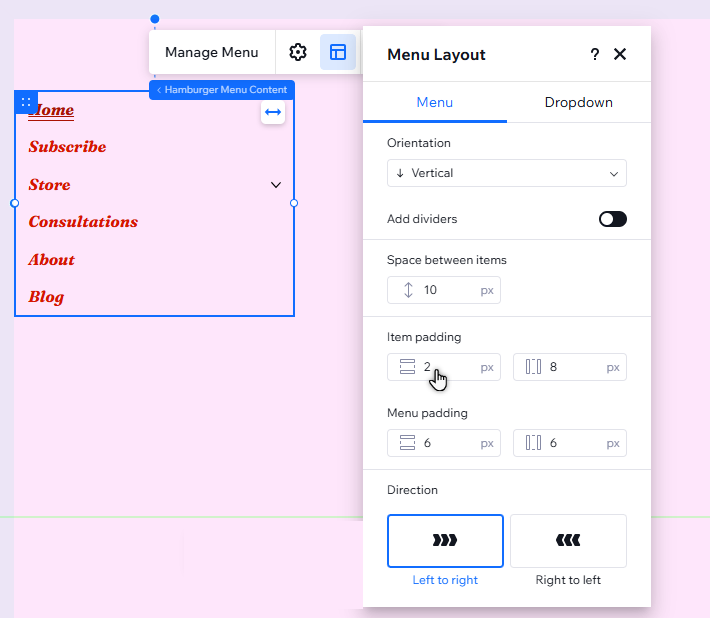
Task: Click the top blue anchor dot
Action: click(155, 19)
